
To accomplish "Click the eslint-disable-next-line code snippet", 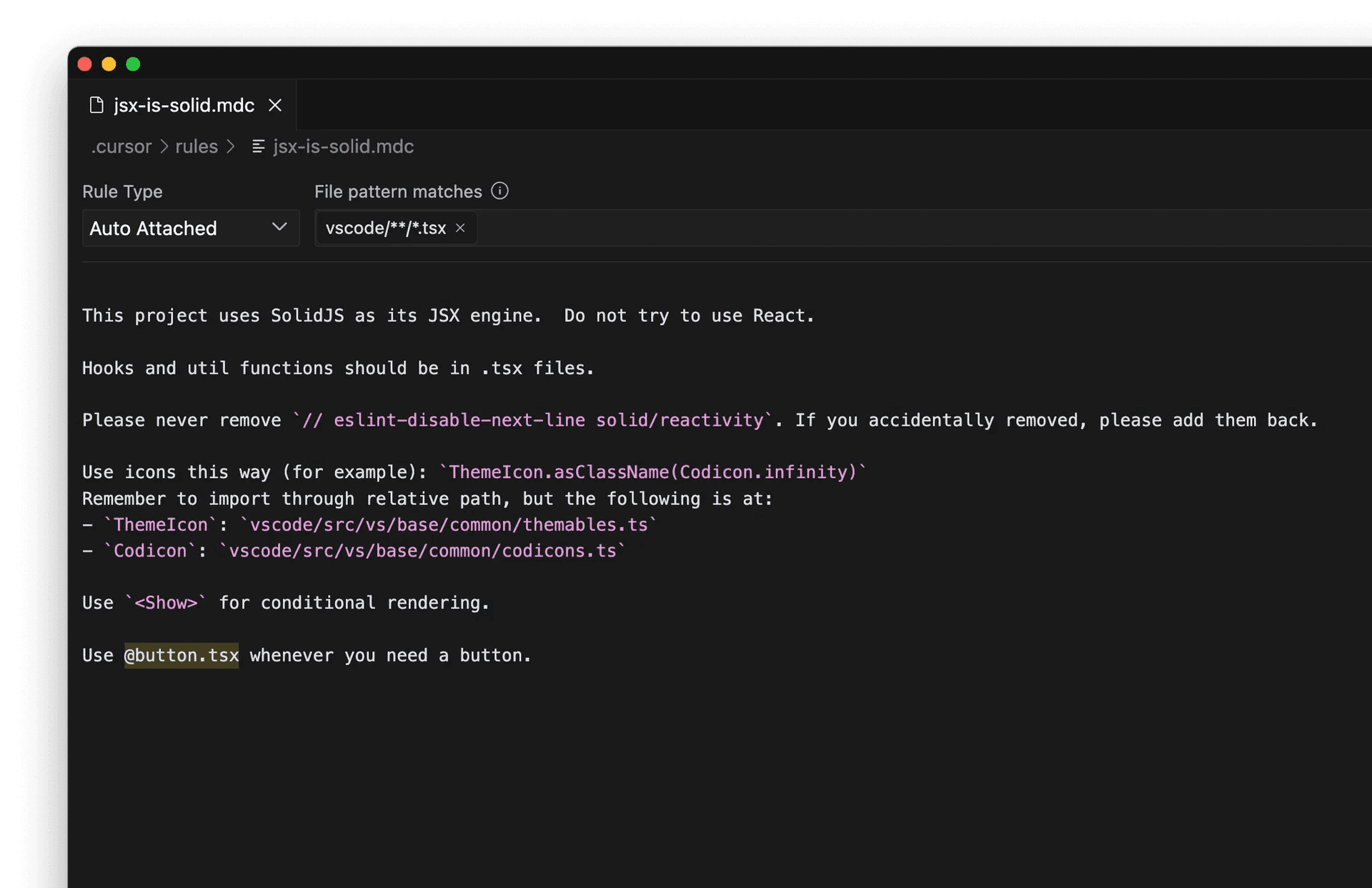I will coord(532,420).
